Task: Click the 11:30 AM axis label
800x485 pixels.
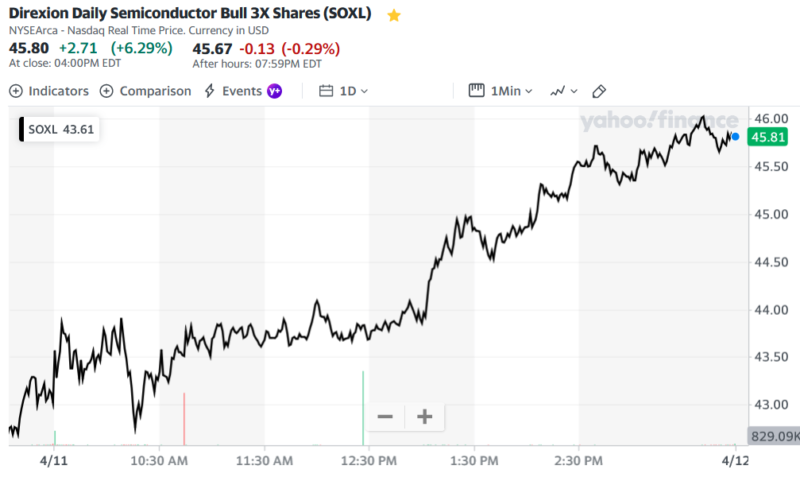Action: pos(264,461)
